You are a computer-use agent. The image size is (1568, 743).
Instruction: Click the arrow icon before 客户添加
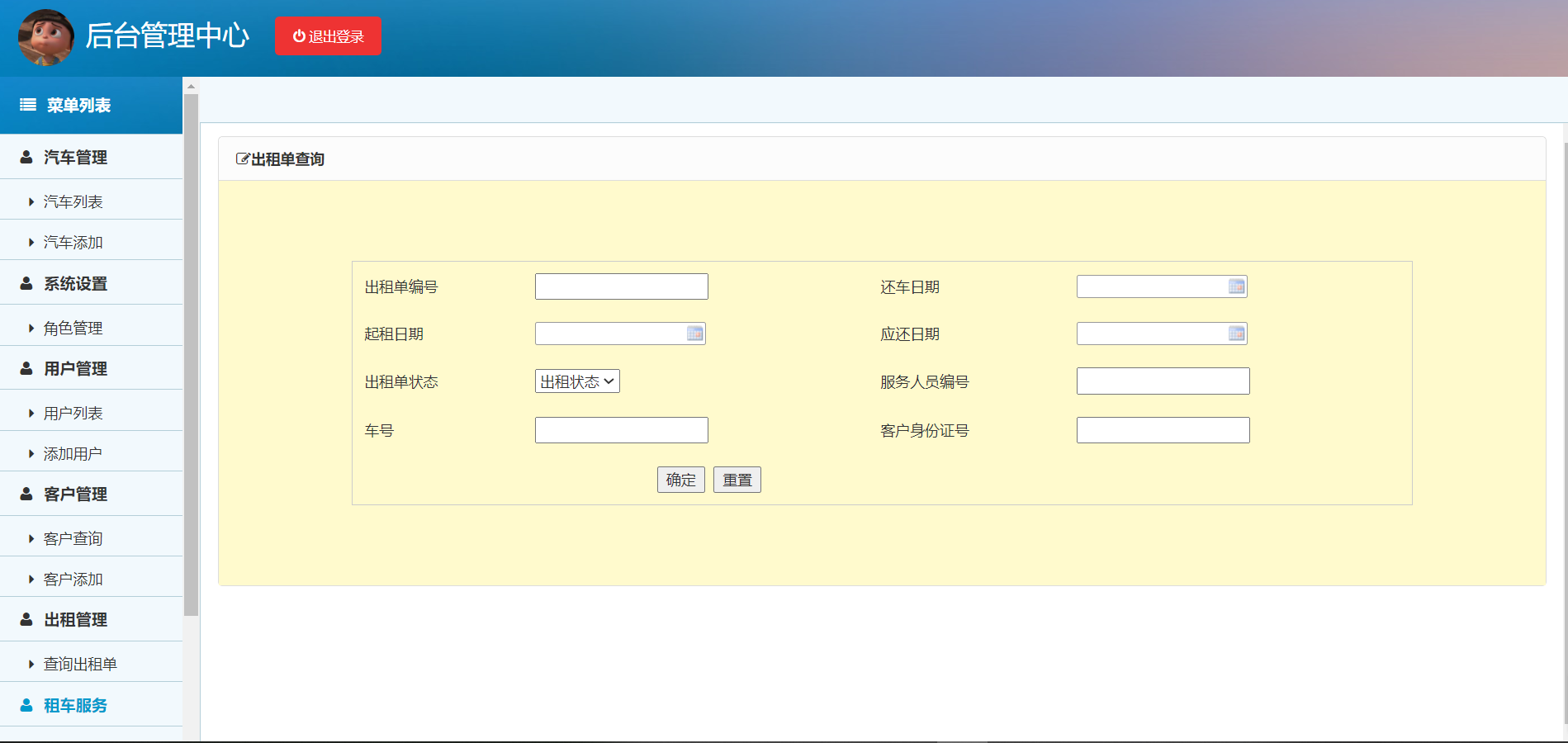[x=31, y=579]
